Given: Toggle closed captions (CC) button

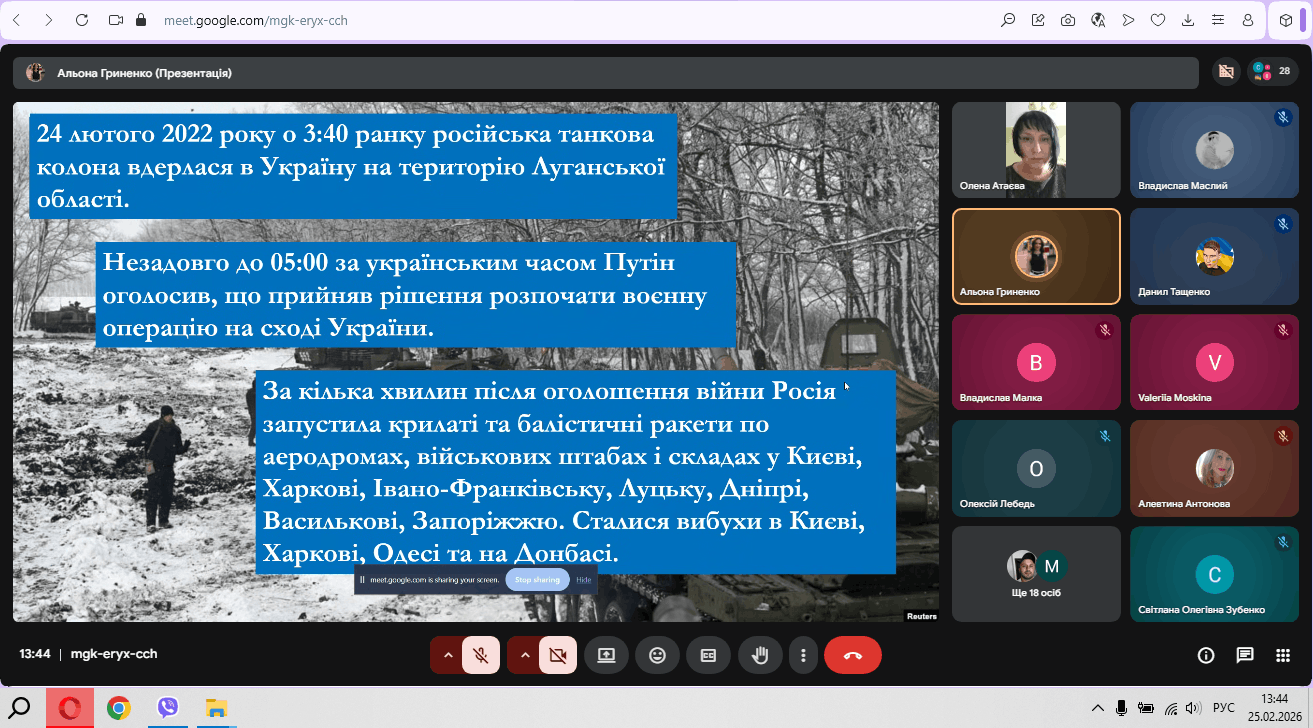Looking at the screenshot, I should [708, 655].
